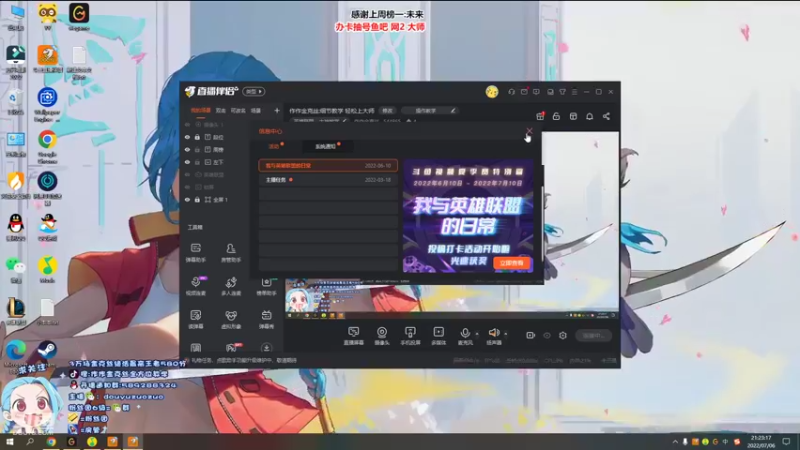Expand the mode switch pill beside logo

click(x=254, y=91)
